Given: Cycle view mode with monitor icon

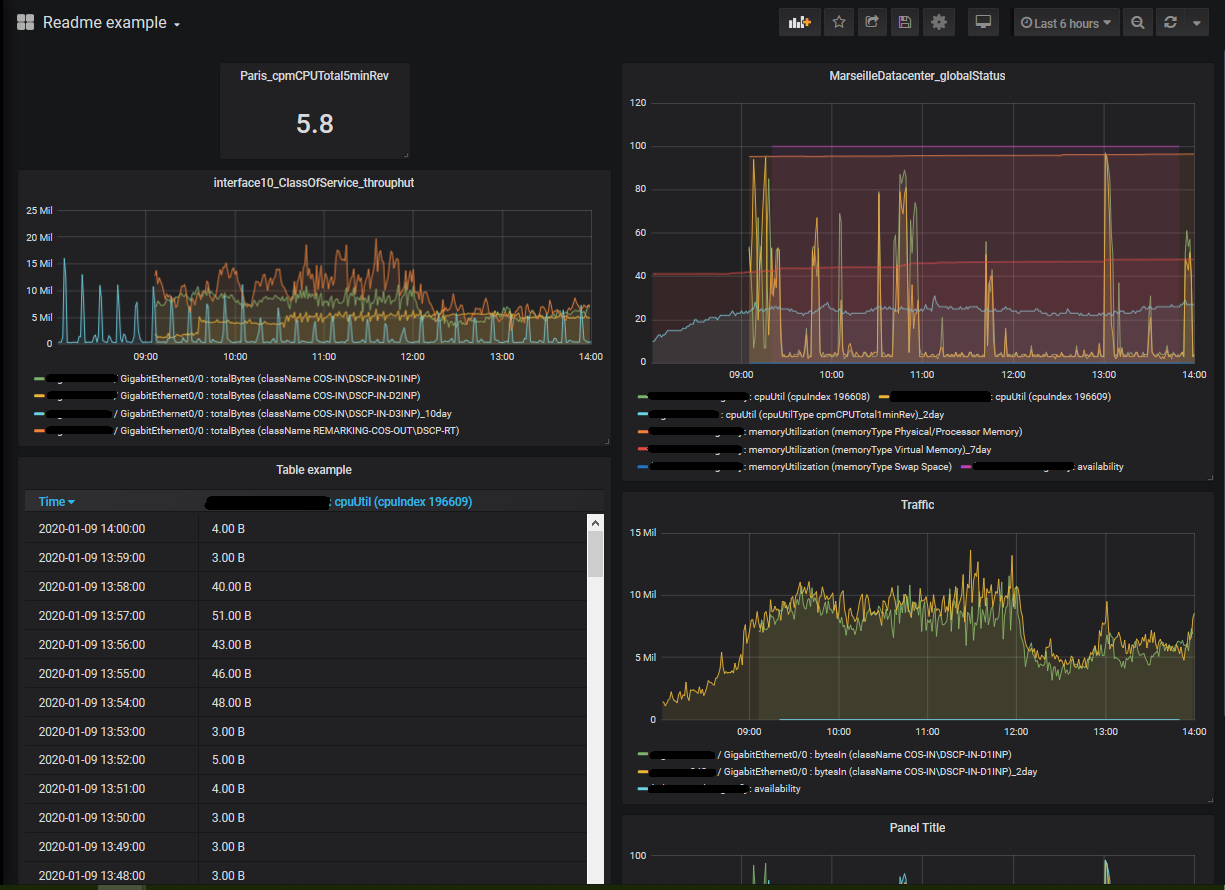Looking at the screenshot, I should click(983, 22).
